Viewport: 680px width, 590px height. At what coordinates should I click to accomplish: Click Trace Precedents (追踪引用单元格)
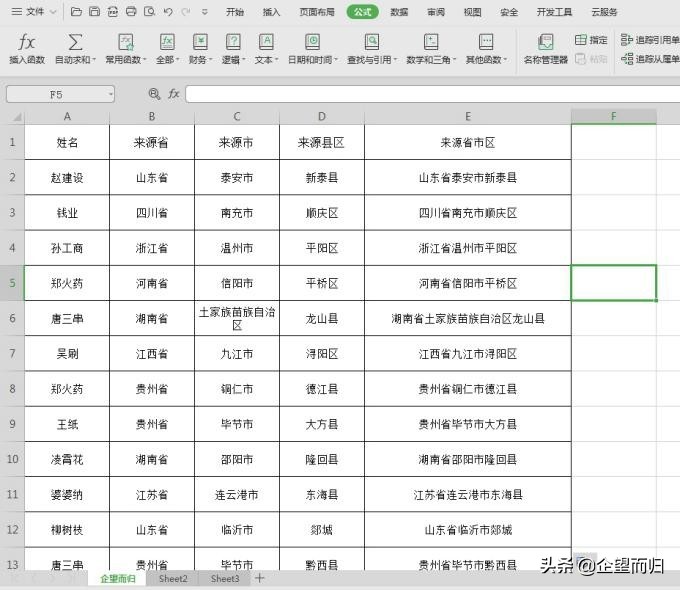click(650, 40)
